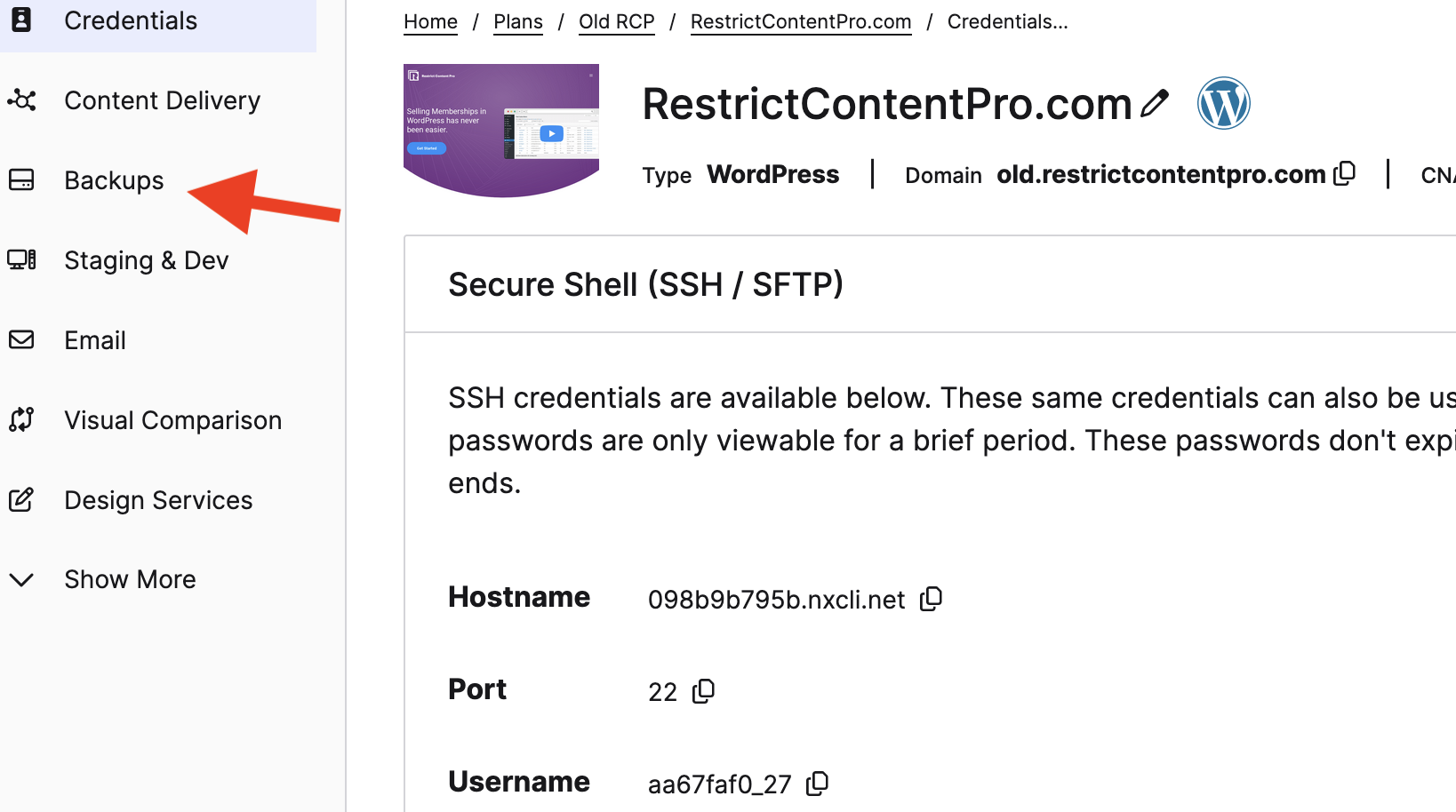Click the site preview thumbnail

[500, 131]
